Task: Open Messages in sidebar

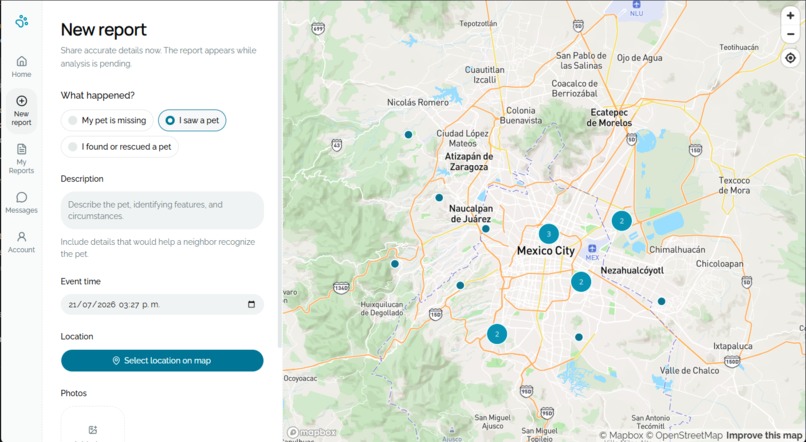Action: (22, 202)
